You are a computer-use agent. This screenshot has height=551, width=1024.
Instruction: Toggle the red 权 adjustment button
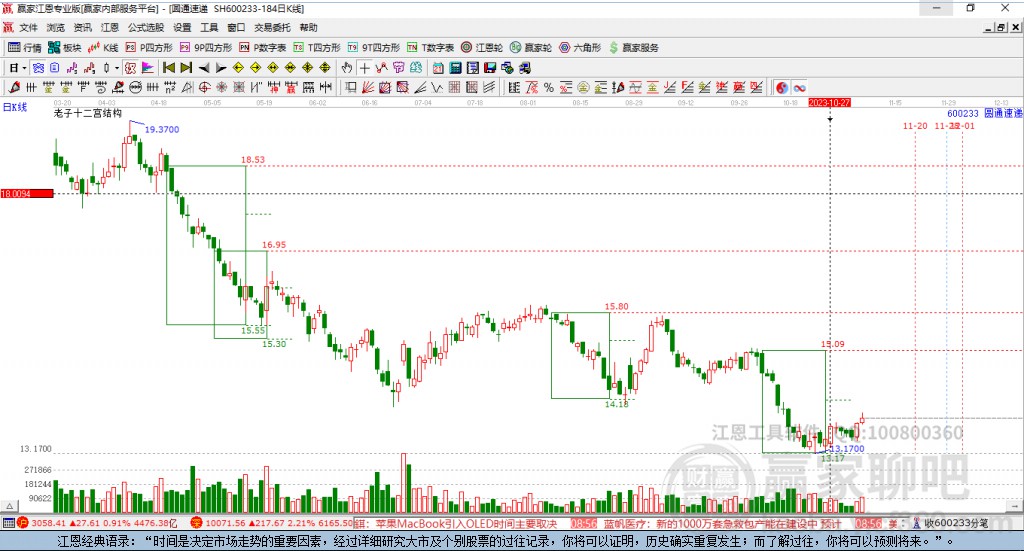point(130,68)
